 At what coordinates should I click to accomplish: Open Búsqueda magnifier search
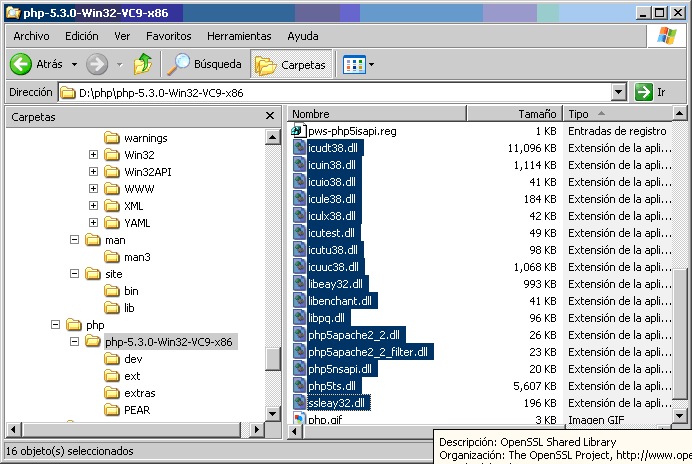(x=205, y=64)
